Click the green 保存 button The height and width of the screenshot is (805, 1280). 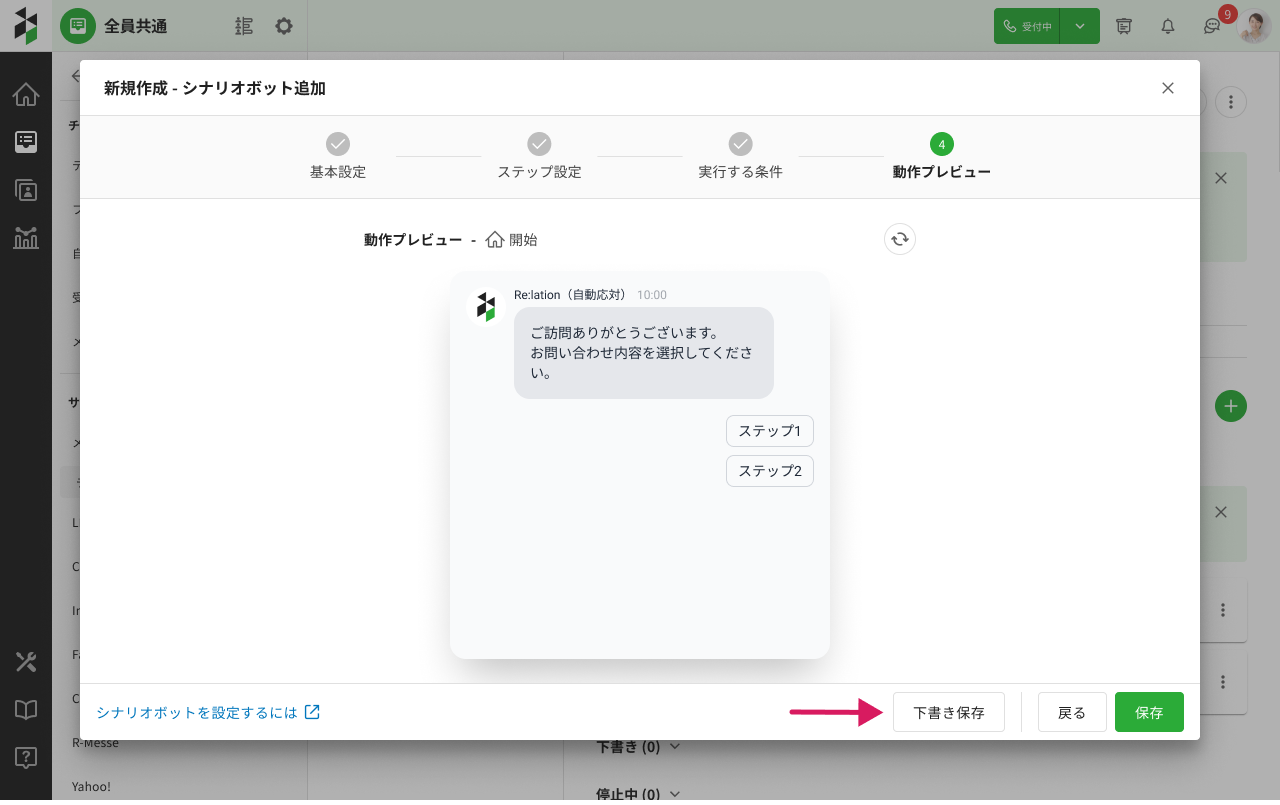point(1149,712)
